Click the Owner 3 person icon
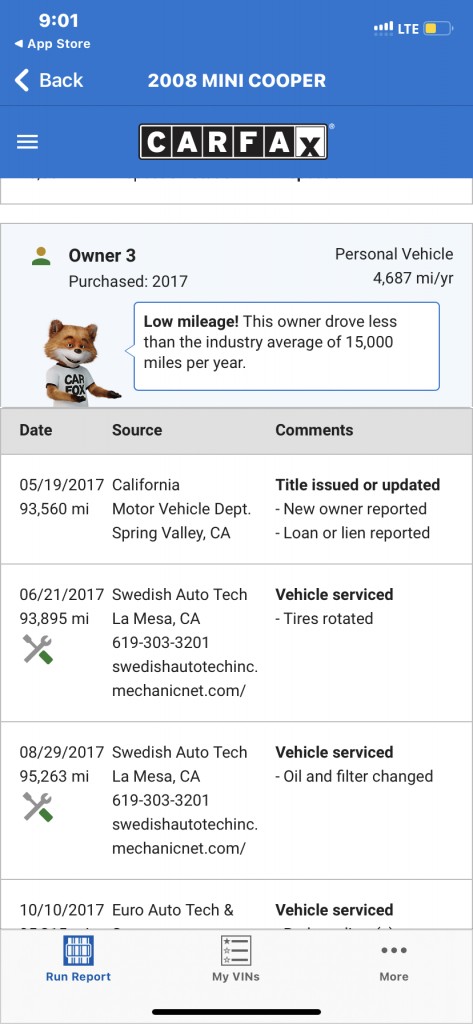This screenshot has width=473, height=1024. (41, 256)
